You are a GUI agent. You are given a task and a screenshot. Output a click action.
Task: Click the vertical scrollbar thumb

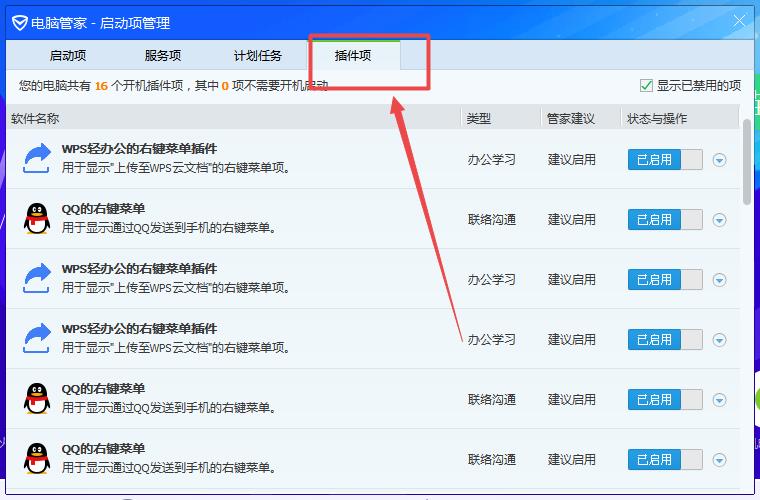[x=746, y=161]
